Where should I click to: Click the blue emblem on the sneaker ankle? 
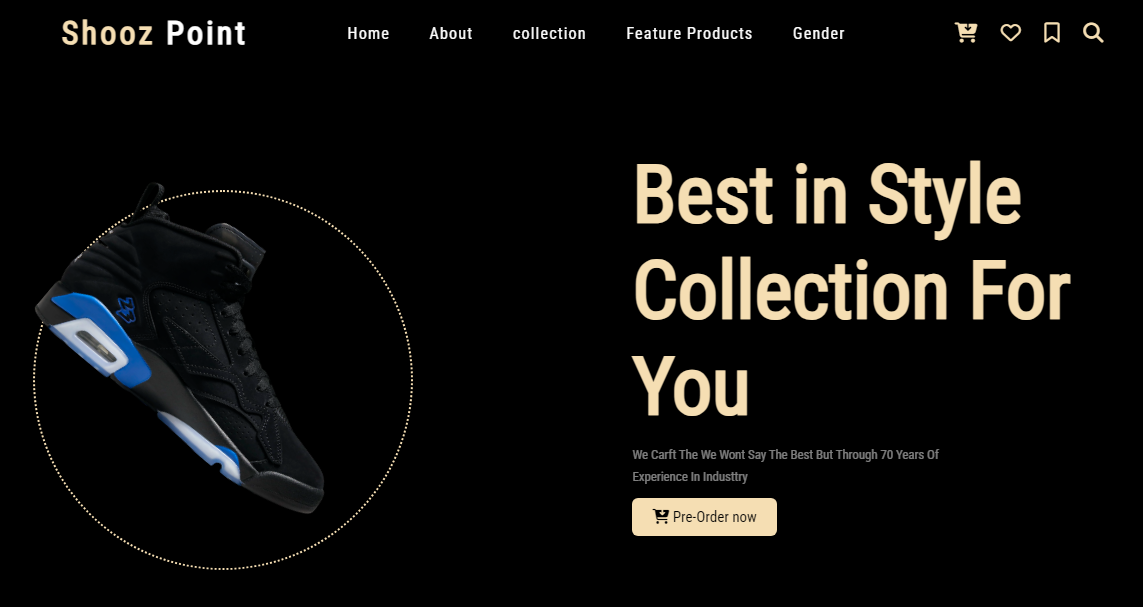pos(126,310)
